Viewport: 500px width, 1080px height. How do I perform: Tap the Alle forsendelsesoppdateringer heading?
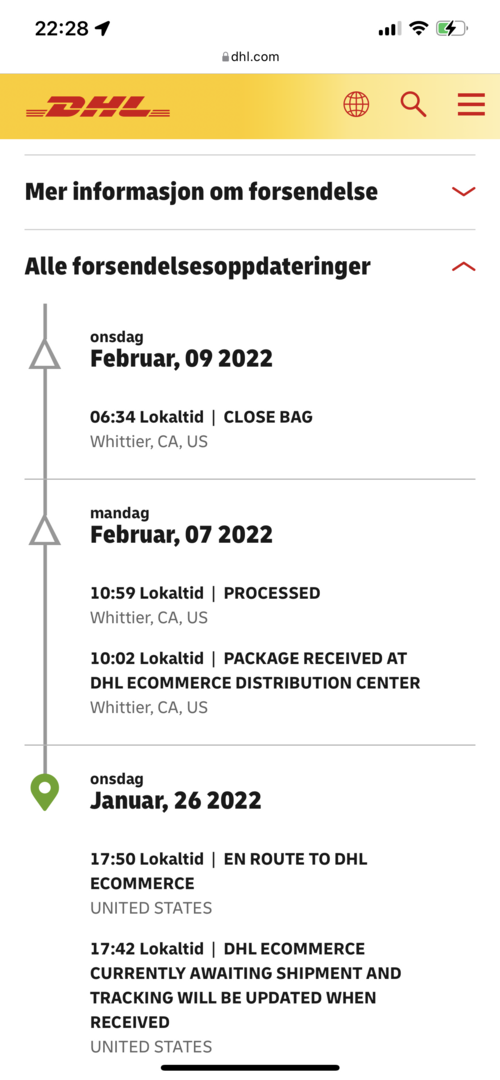[x=198, y=267]
